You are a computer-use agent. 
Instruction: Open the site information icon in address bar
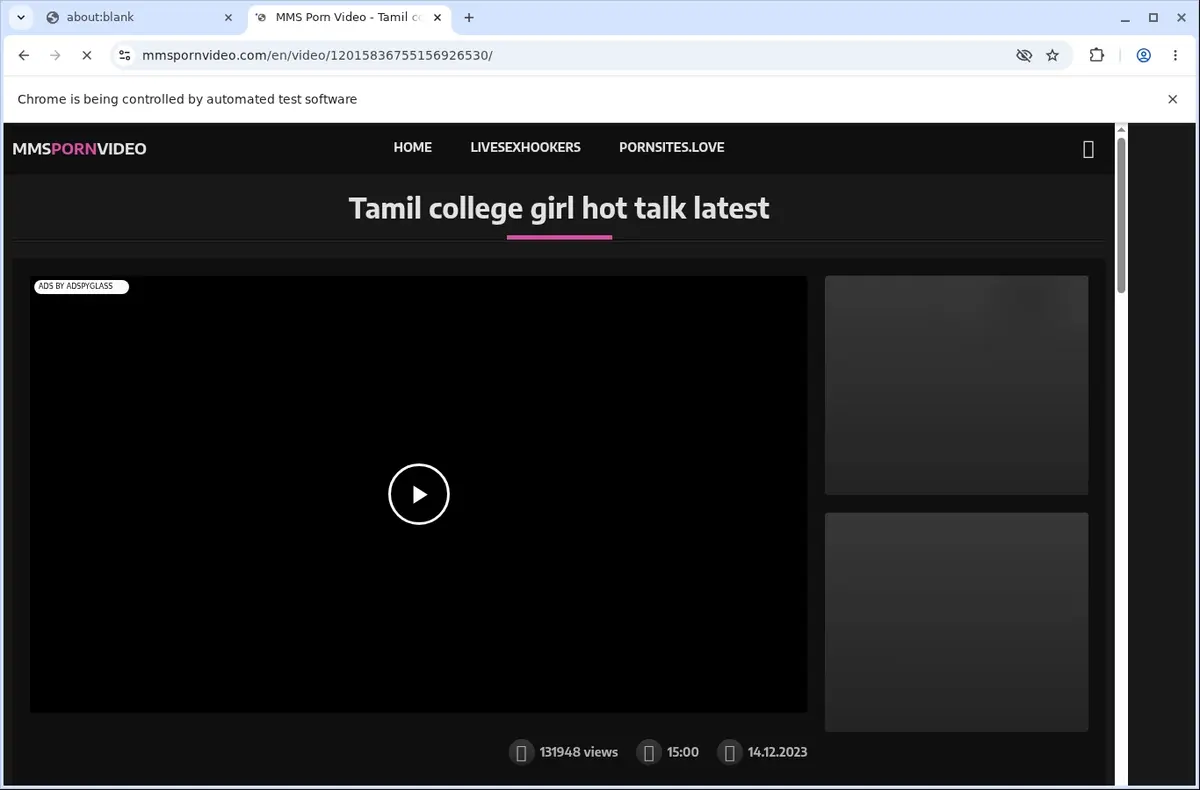coord(124,56)
